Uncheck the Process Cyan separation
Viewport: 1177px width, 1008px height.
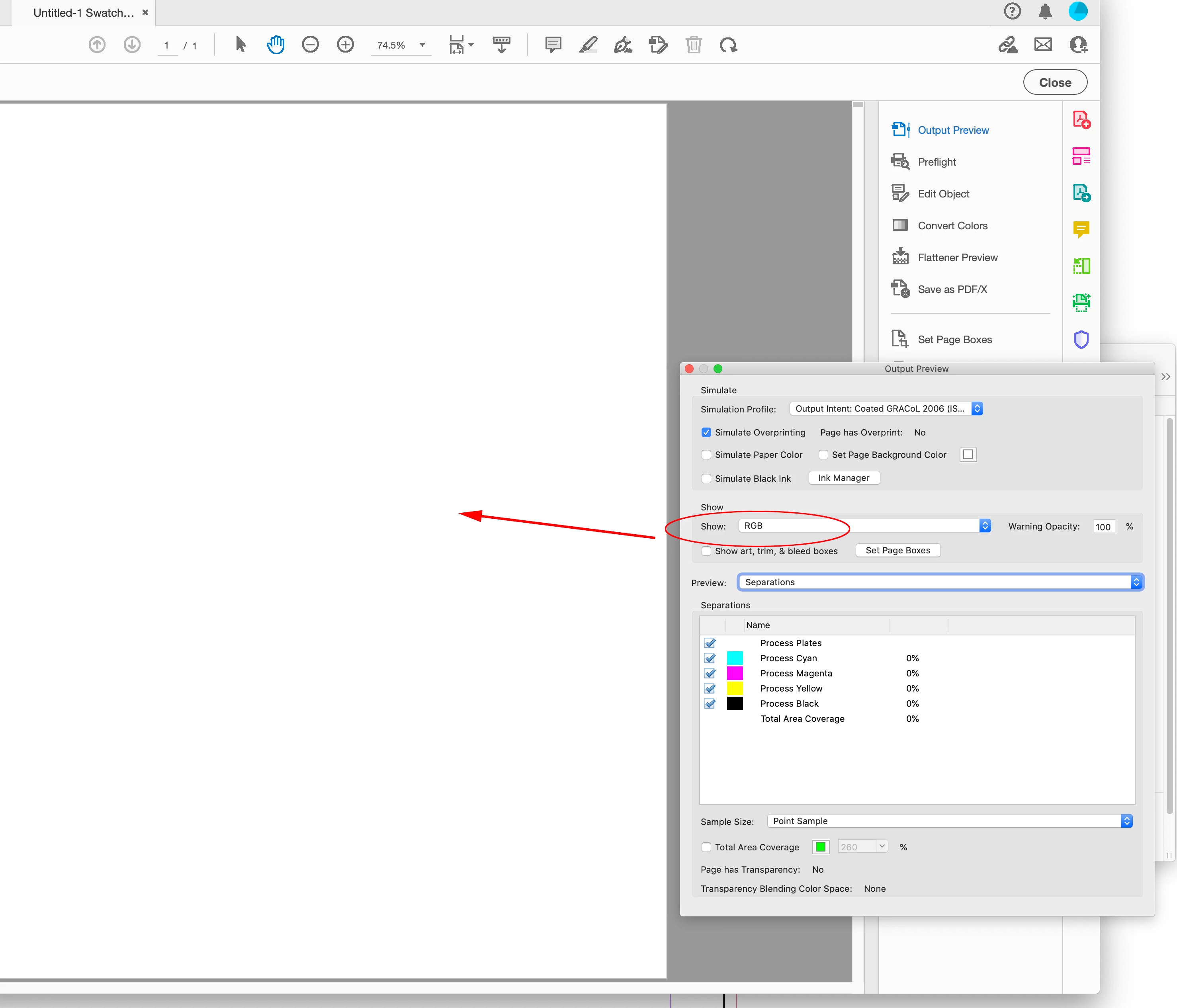pyautogui.click(x=710, y=658)
